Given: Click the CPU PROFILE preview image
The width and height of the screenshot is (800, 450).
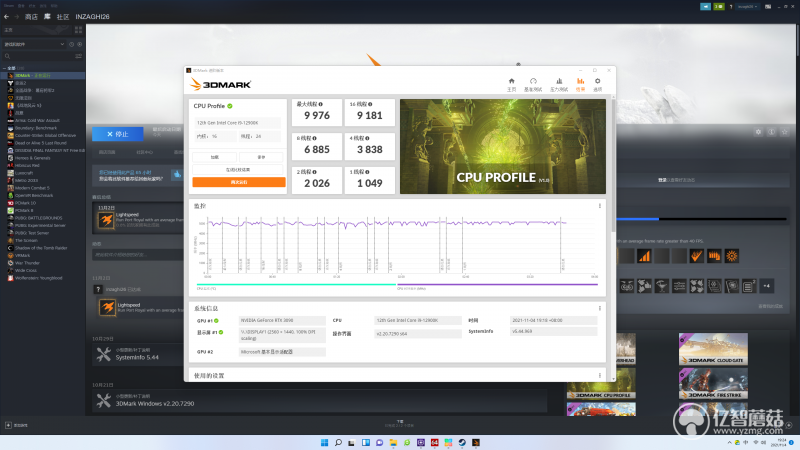Looking at the screenshot, I should click(x=503, y=146).
